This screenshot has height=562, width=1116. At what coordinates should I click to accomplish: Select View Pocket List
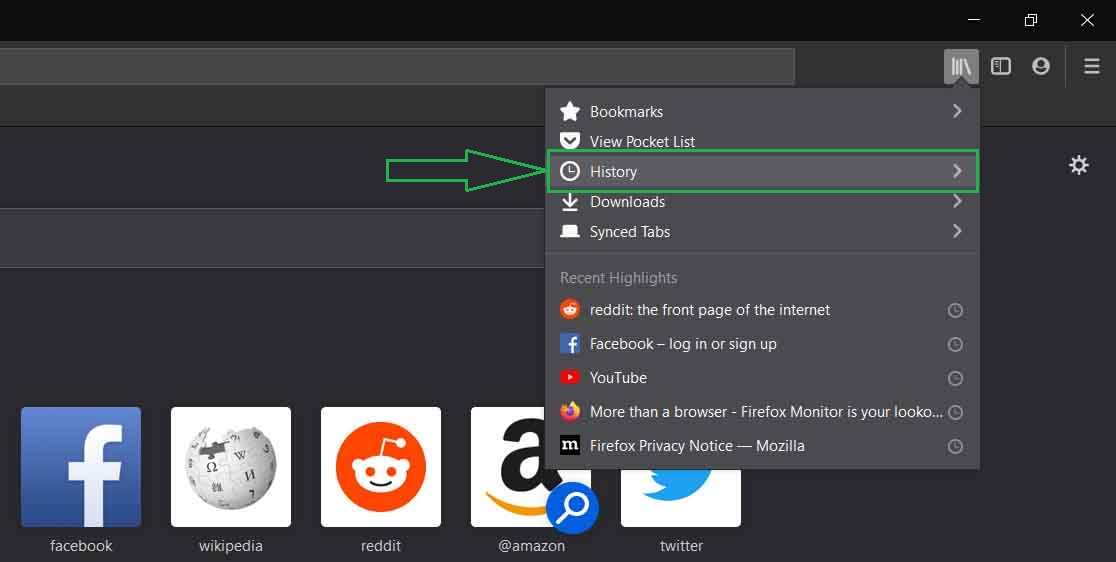pyautogui.click(x=642, y=142)
